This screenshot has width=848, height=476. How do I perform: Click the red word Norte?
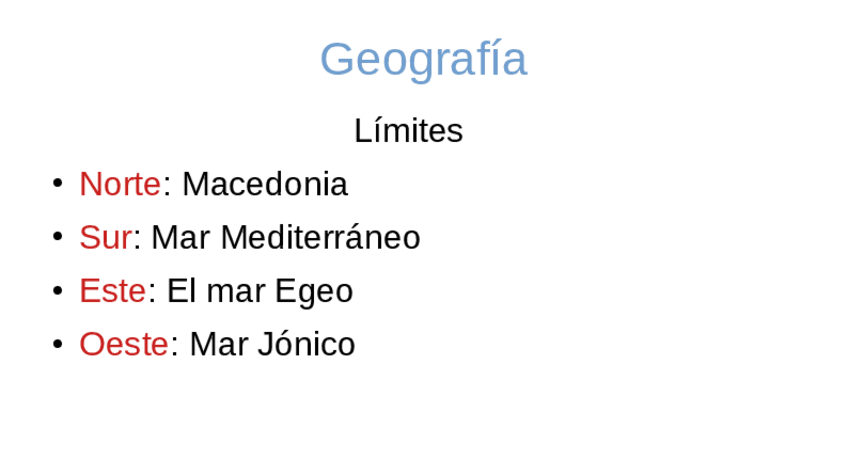tap(119, 184)
